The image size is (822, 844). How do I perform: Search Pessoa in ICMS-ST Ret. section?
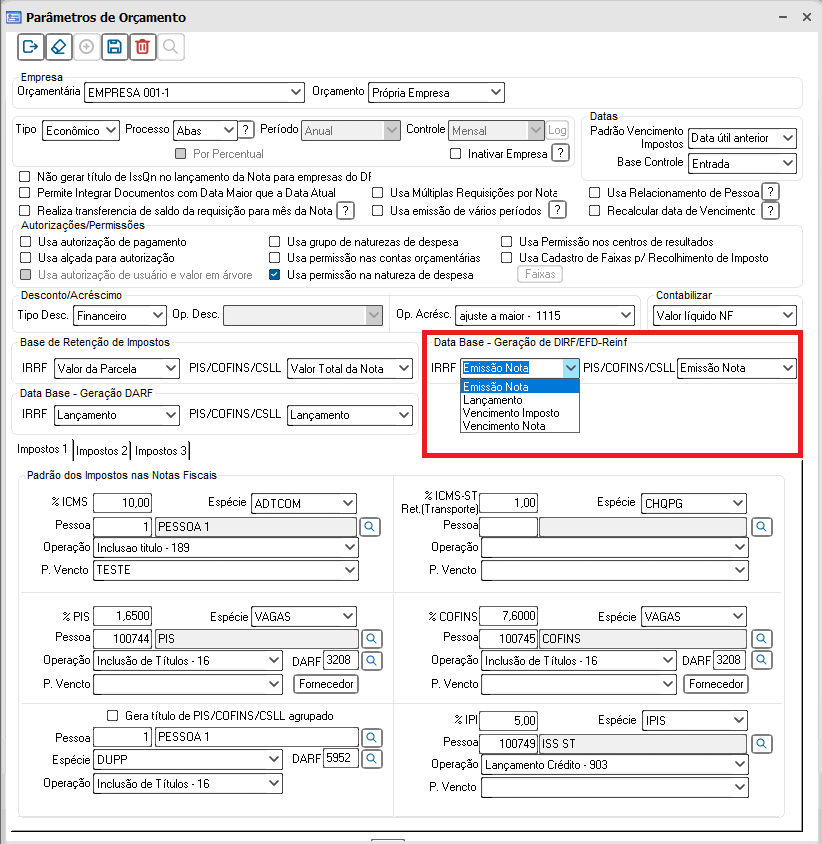pyautogui.click(x=761, y=526)
